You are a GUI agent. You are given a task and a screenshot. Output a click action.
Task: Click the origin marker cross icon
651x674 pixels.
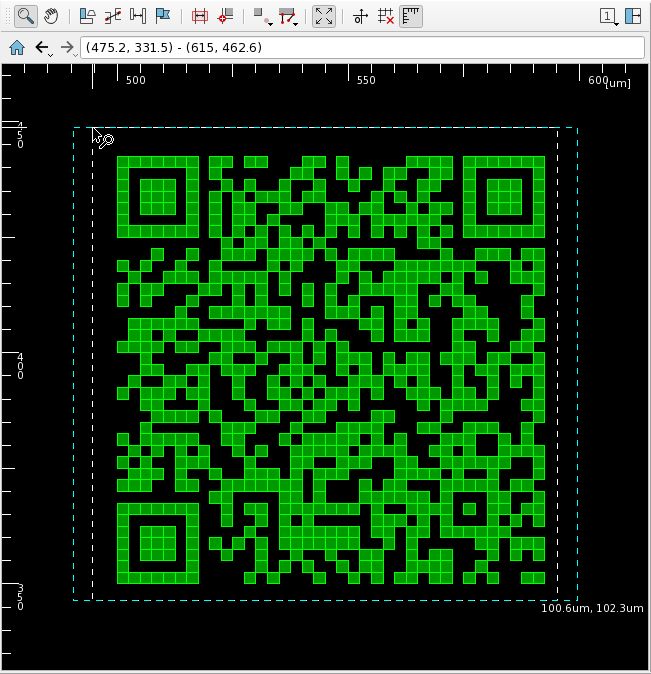pos(360,17)
